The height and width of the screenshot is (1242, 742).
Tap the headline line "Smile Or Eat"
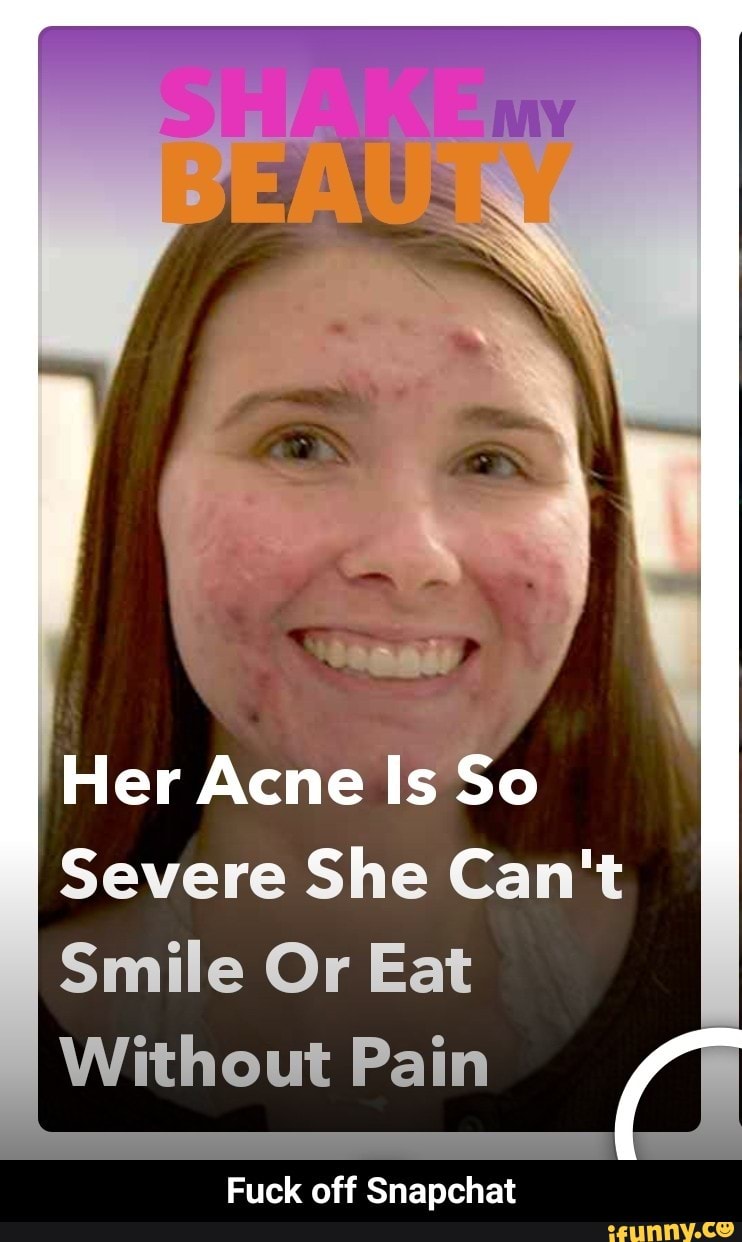pyautogui.click(x=266, y=970)
